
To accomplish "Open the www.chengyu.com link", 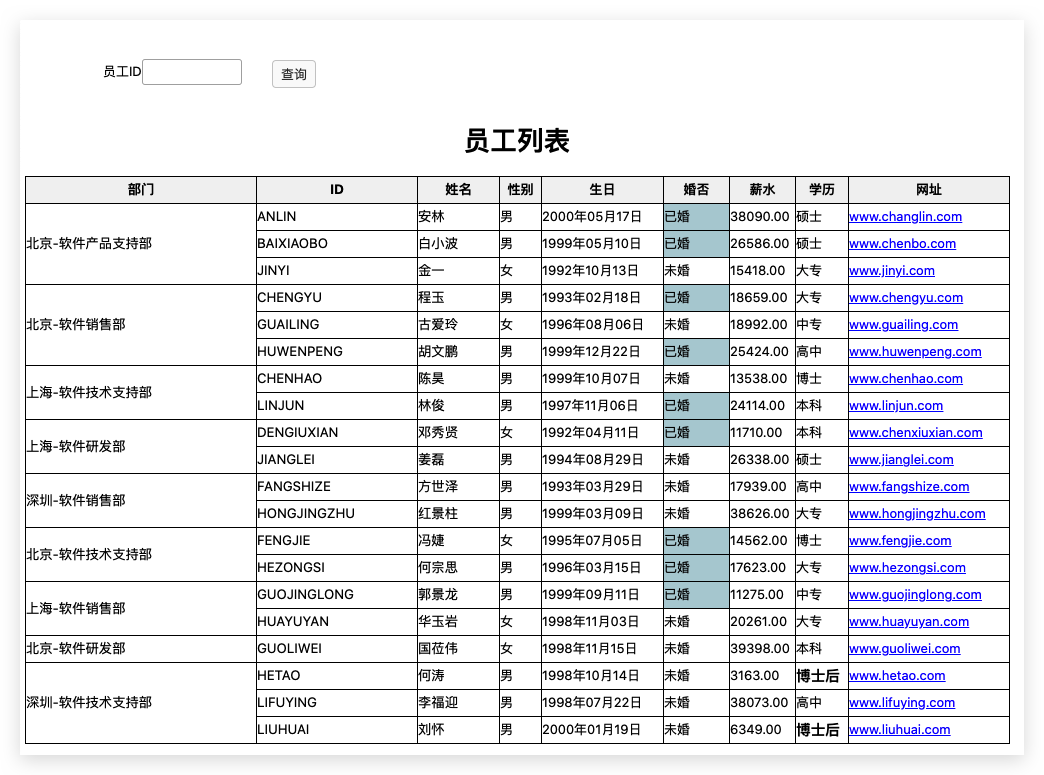I will 906,298.
